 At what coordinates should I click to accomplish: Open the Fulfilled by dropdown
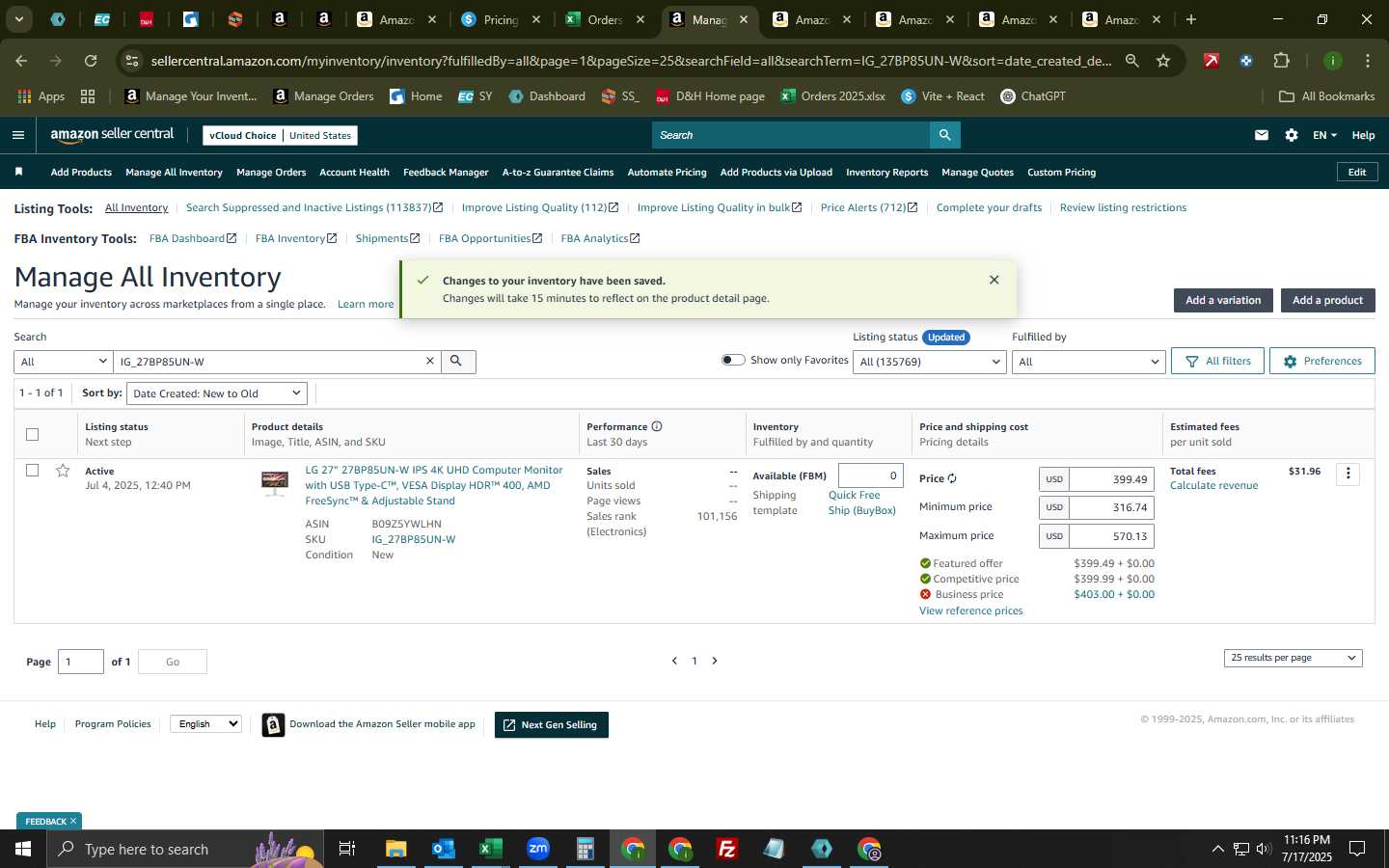[1088, 362]
